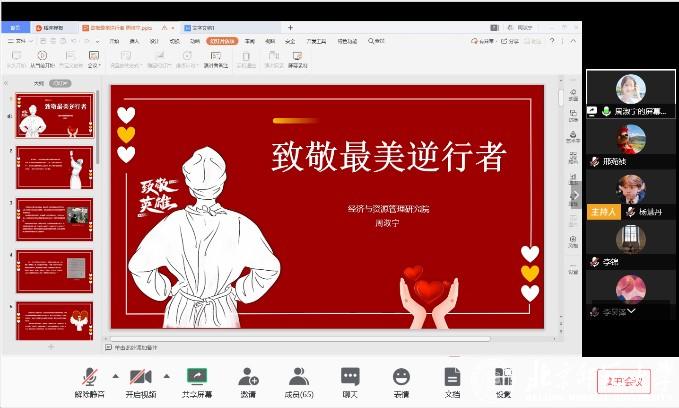
Task: Open the 文档 documents icon
Action: click(452, 377)
